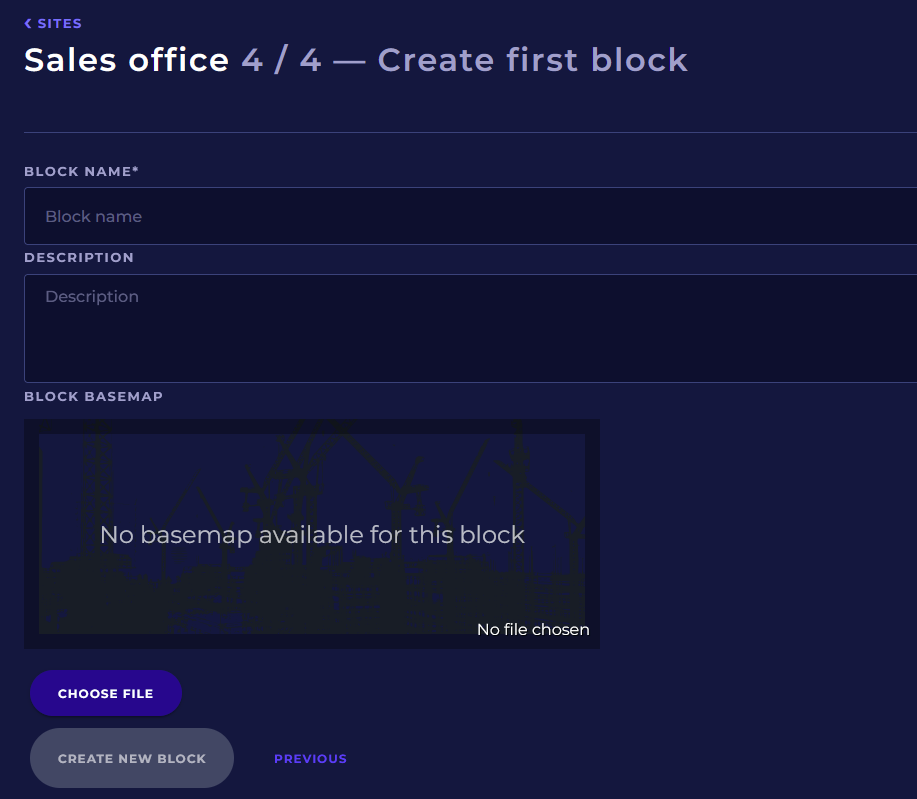Focus the Block name input field
The width and height of the screenshot is (917, 799).
(470, 216)
